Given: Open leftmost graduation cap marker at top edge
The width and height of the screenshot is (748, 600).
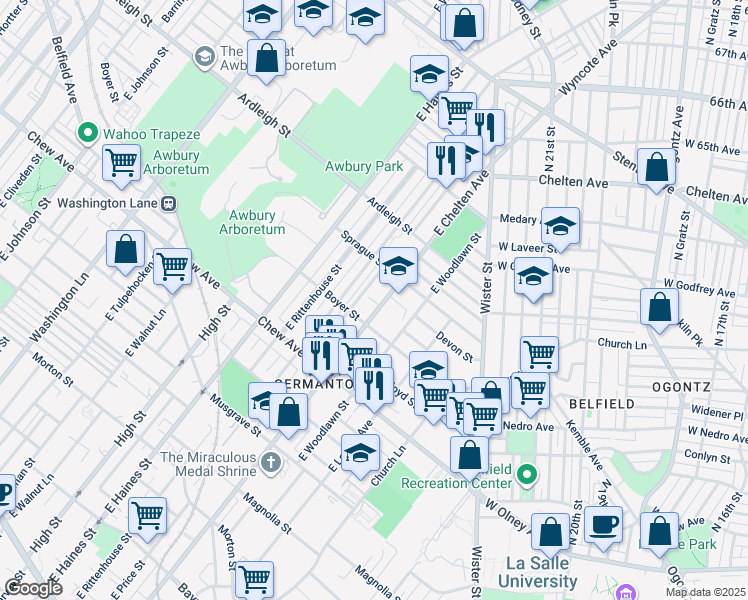Looking at the screenshot, I should coord(262,16).
